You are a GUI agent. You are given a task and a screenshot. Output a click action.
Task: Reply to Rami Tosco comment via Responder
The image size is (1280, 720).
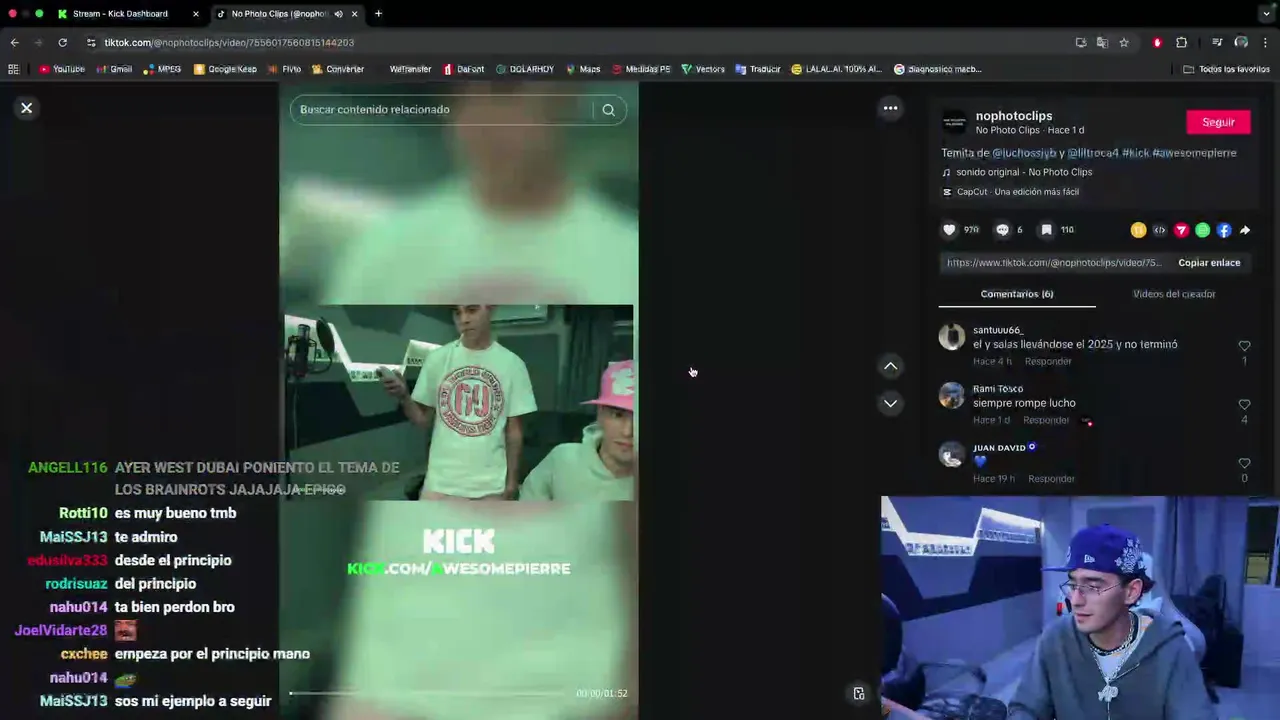[x=1046, y=420]
